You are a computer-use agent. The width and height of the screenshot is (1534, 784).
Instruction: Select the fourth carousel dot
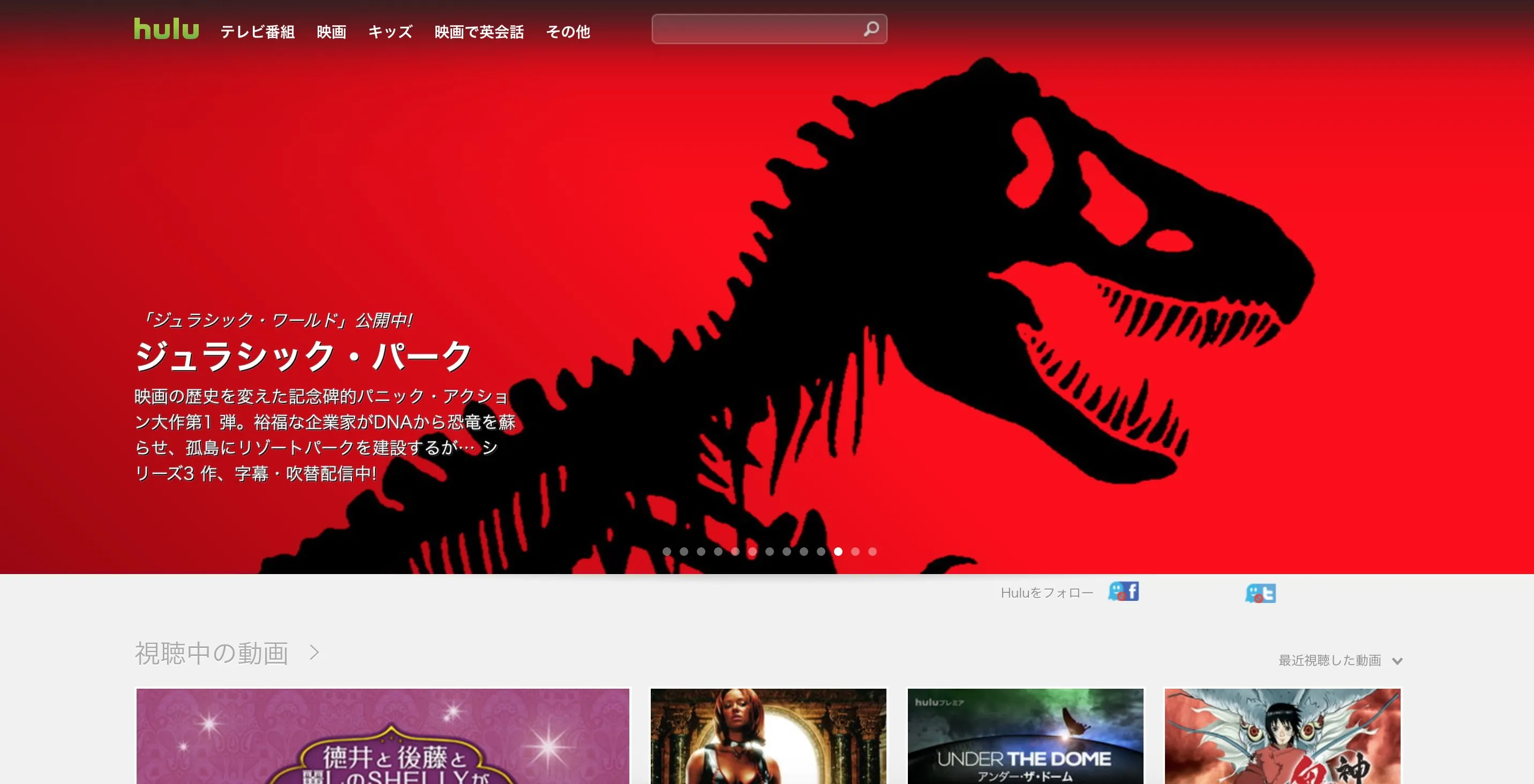(718, 552)
